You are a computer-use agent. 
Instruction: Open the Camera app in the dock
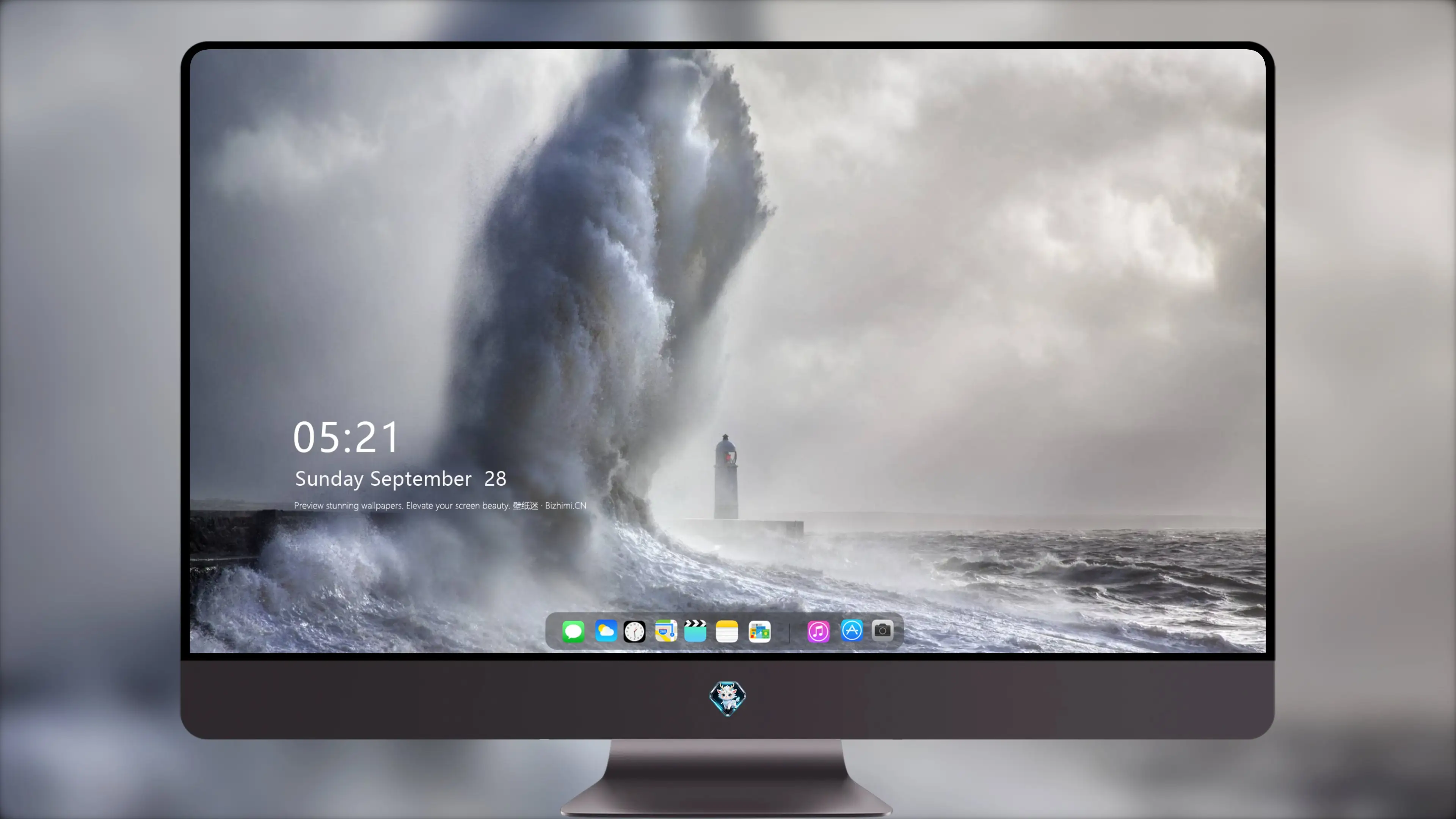[x=882, y=630]
